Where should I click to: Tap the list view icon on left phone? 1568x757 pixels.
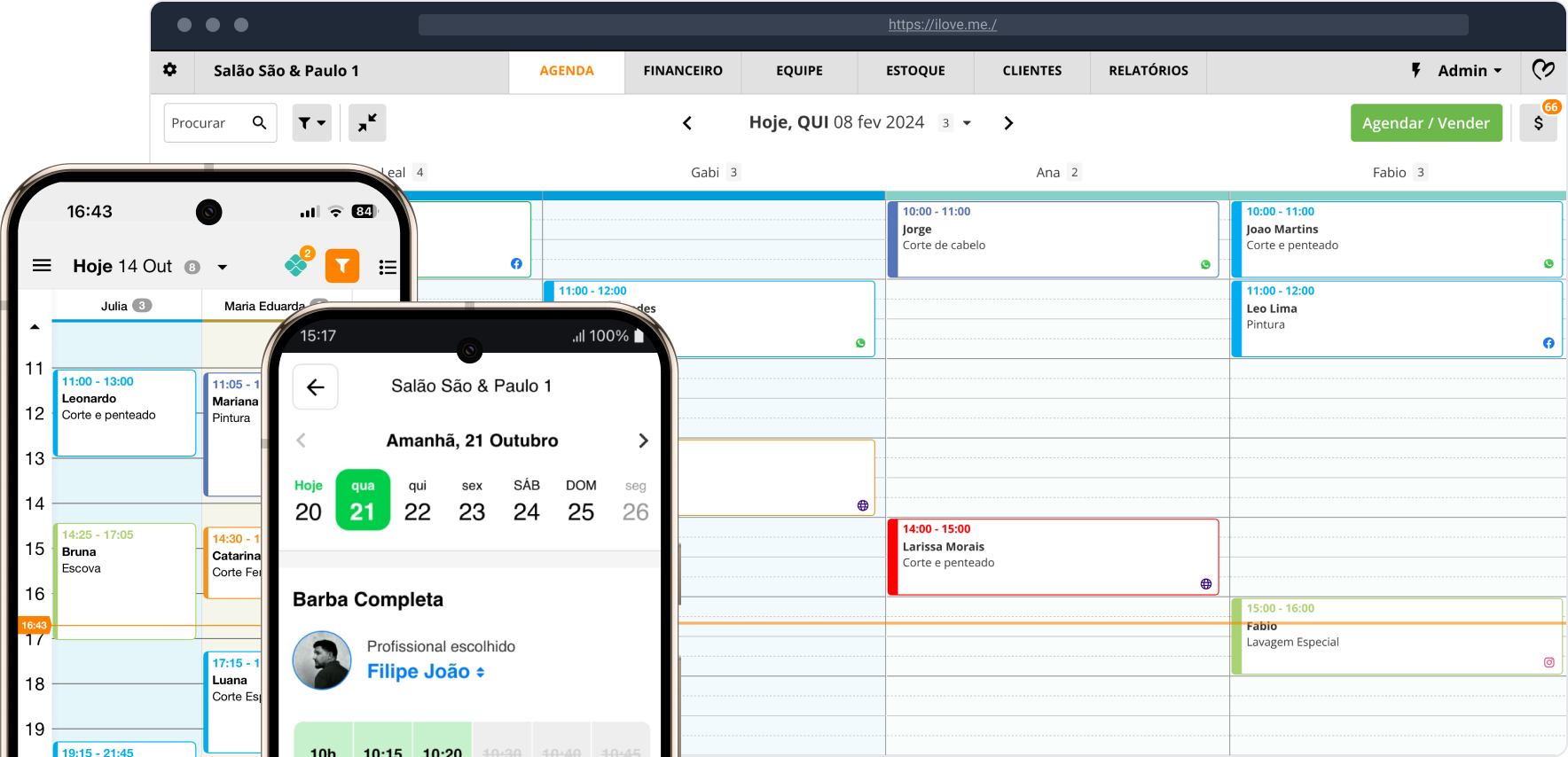[x=388, y=267]
